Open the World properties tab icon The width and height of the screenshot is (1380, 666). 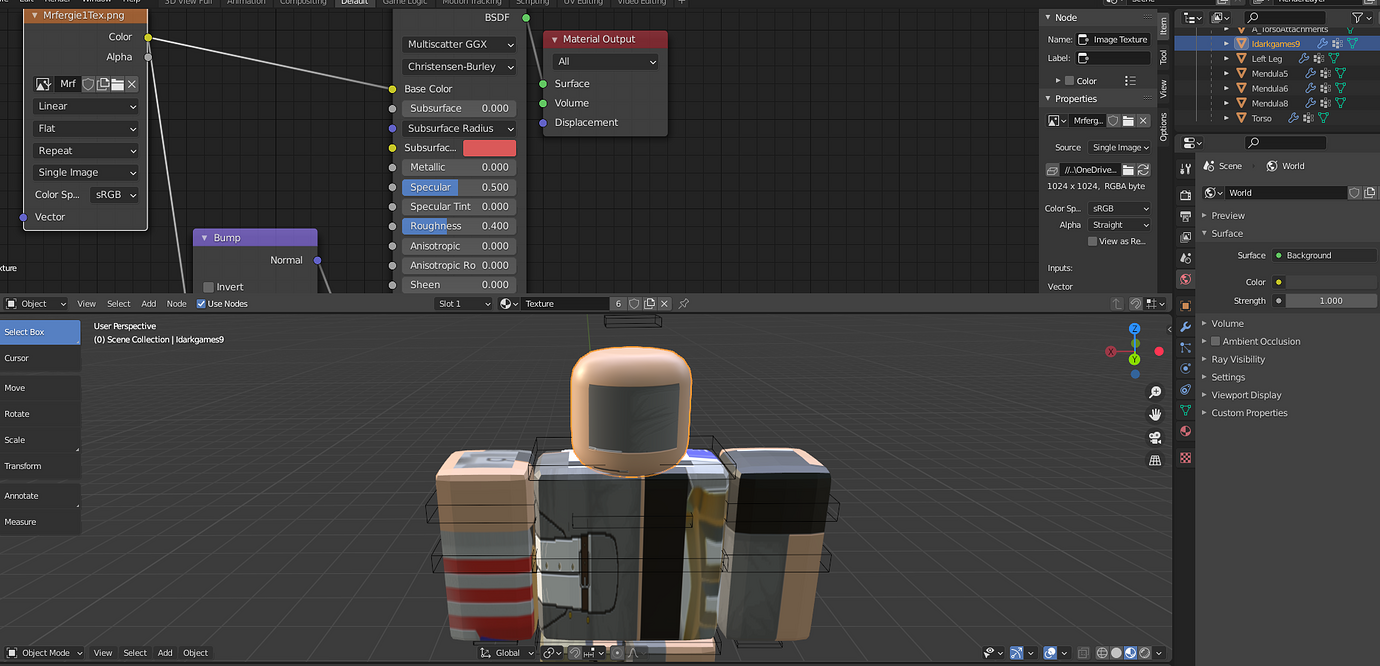click(x=1185, y=279)
